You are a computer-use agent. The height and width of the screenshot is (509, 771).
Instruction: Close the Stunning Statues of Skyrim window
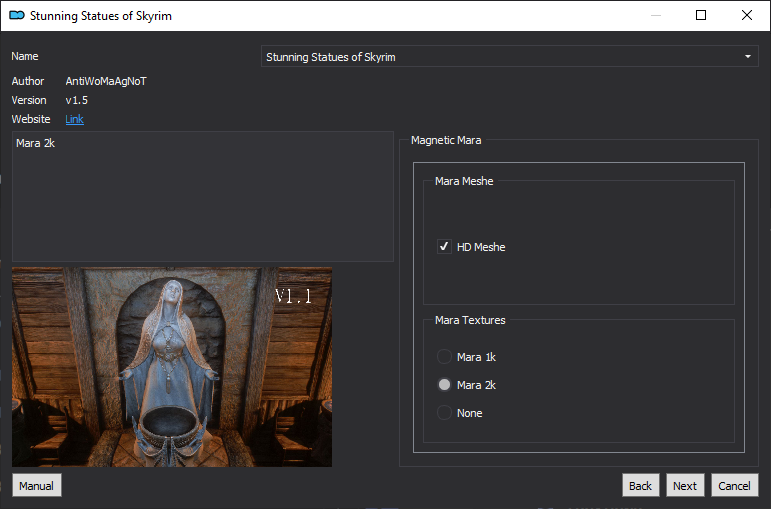[746, 15]
